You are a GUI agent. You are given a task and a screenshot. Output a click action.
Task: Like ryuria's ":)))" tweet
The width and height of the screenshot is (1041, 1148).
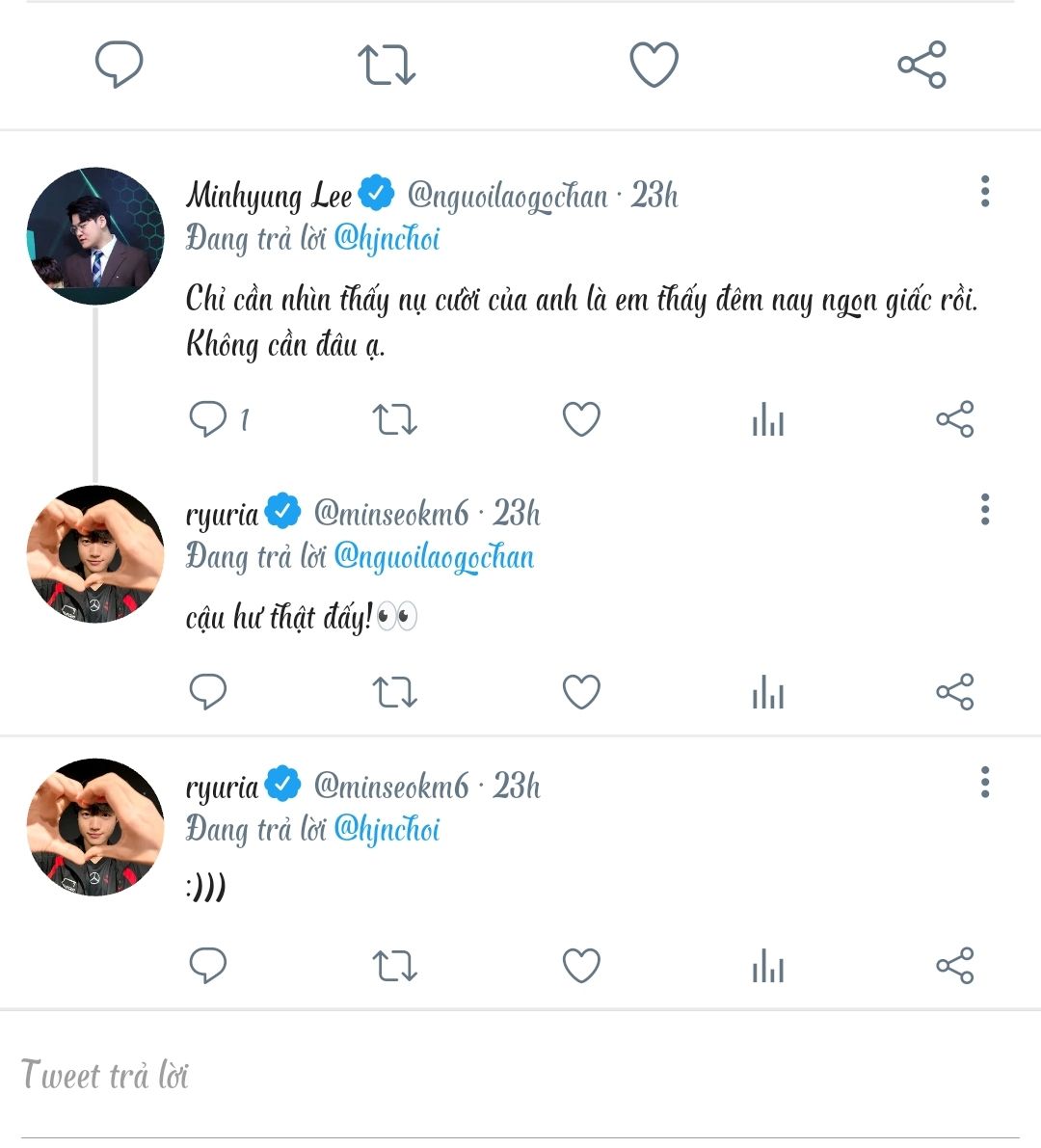[581, 965]
